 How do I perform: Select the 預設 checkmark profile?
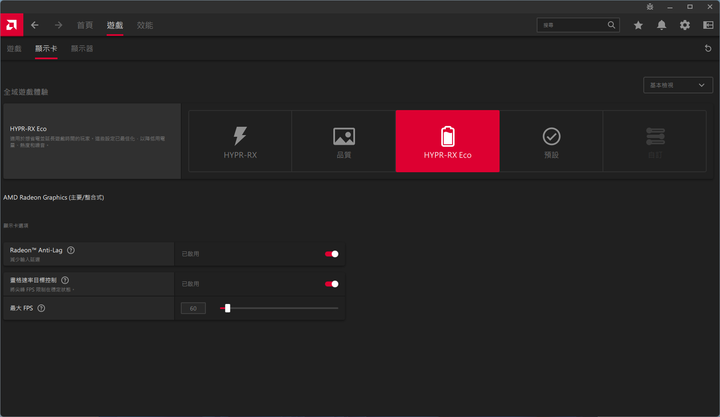[551, 141]
